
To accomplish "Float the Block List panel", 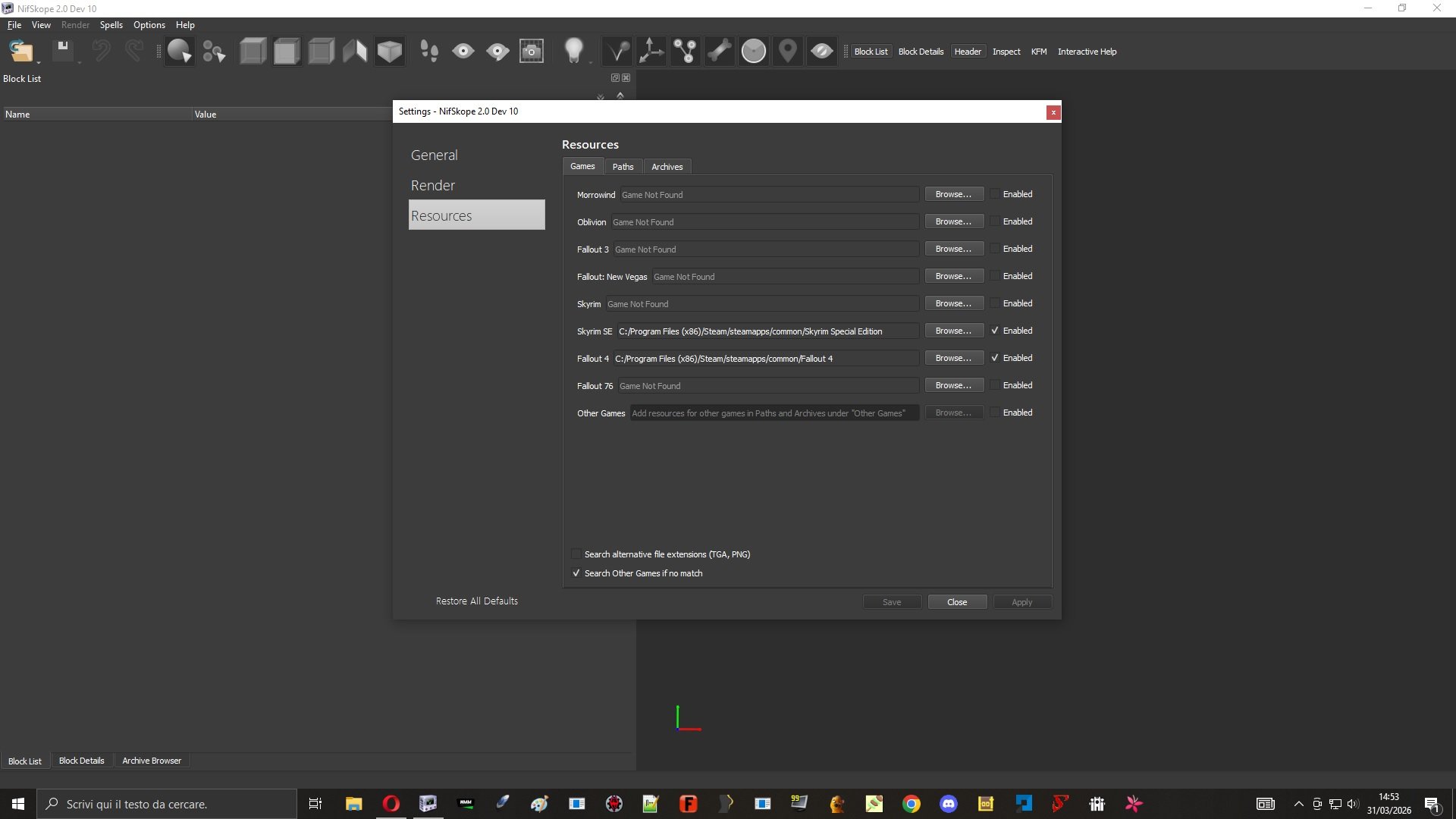I will coord(615,77).
